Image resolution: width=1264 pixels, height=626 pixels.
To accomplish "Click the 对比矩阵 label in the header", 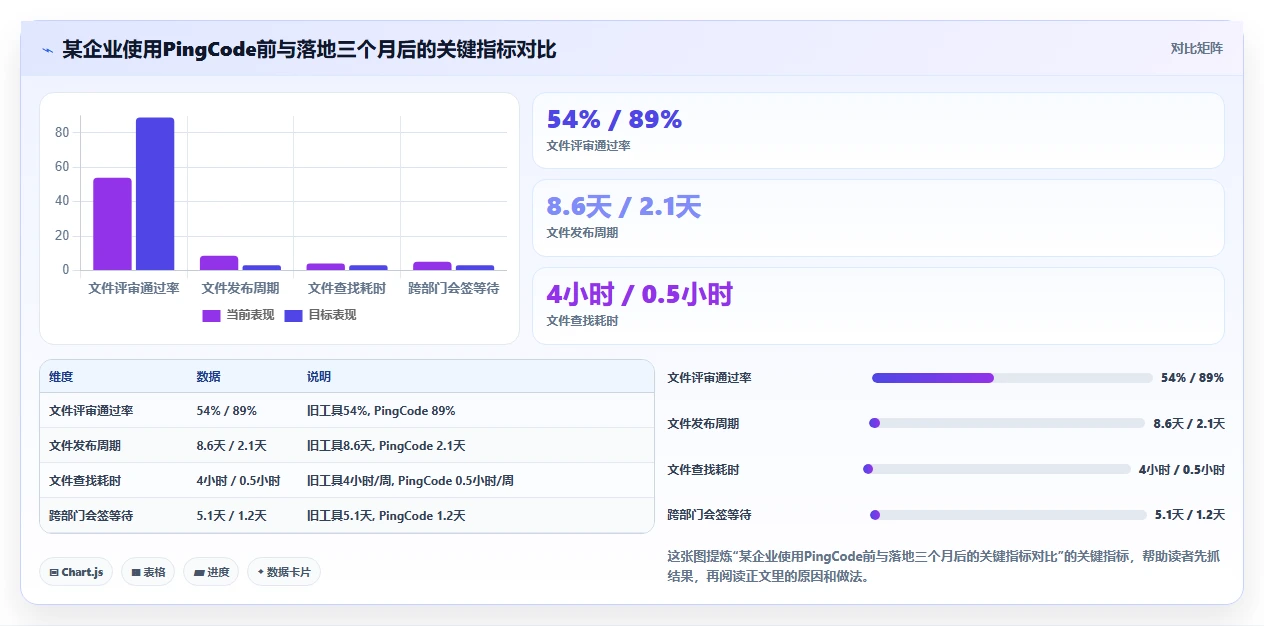I will [x=1196, y=48].
